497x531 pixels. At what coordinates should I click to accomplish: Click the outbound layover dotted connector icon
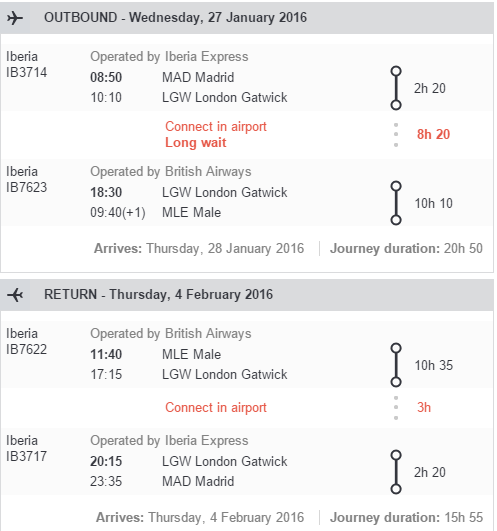(x=396, y=135)
